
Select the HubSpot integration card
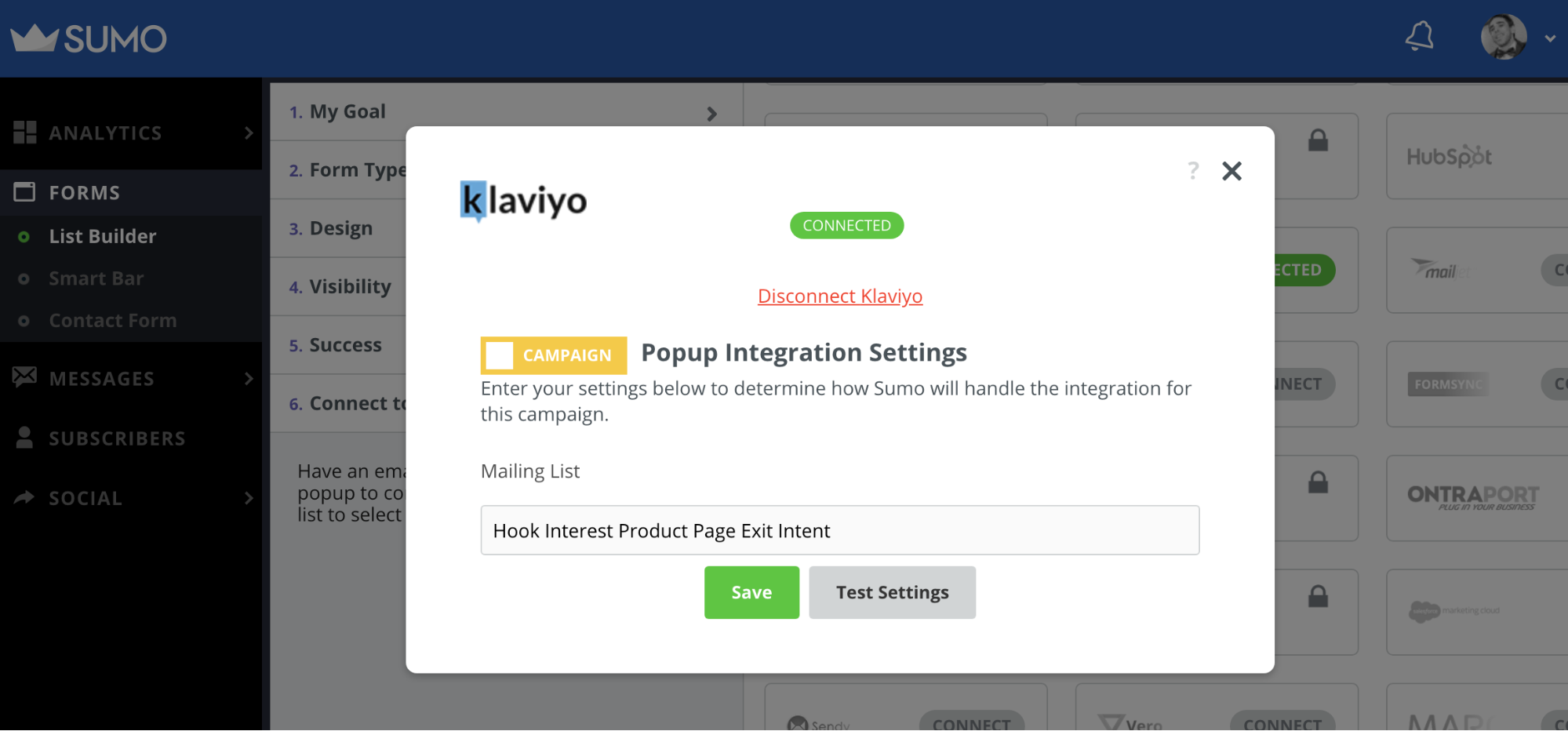point(1477,156)
